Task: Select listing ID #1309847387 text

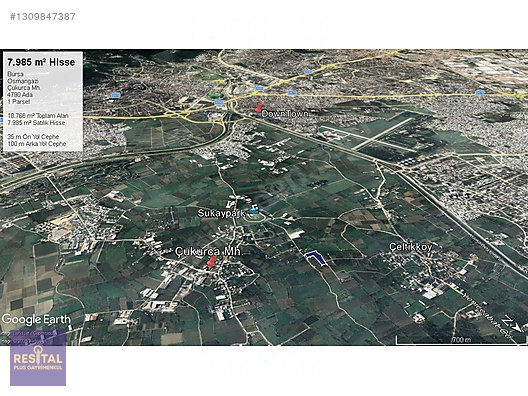Action: coord(43,16)
